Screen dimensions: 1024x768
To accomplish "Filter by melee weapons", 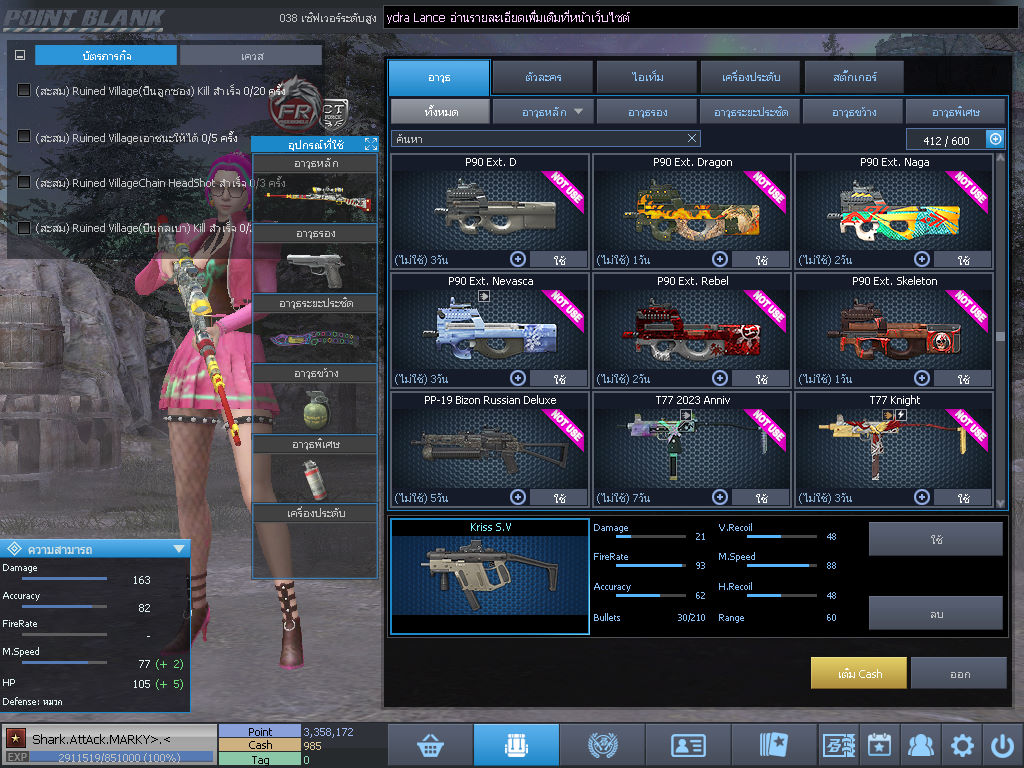I will (x=750, y=112).
